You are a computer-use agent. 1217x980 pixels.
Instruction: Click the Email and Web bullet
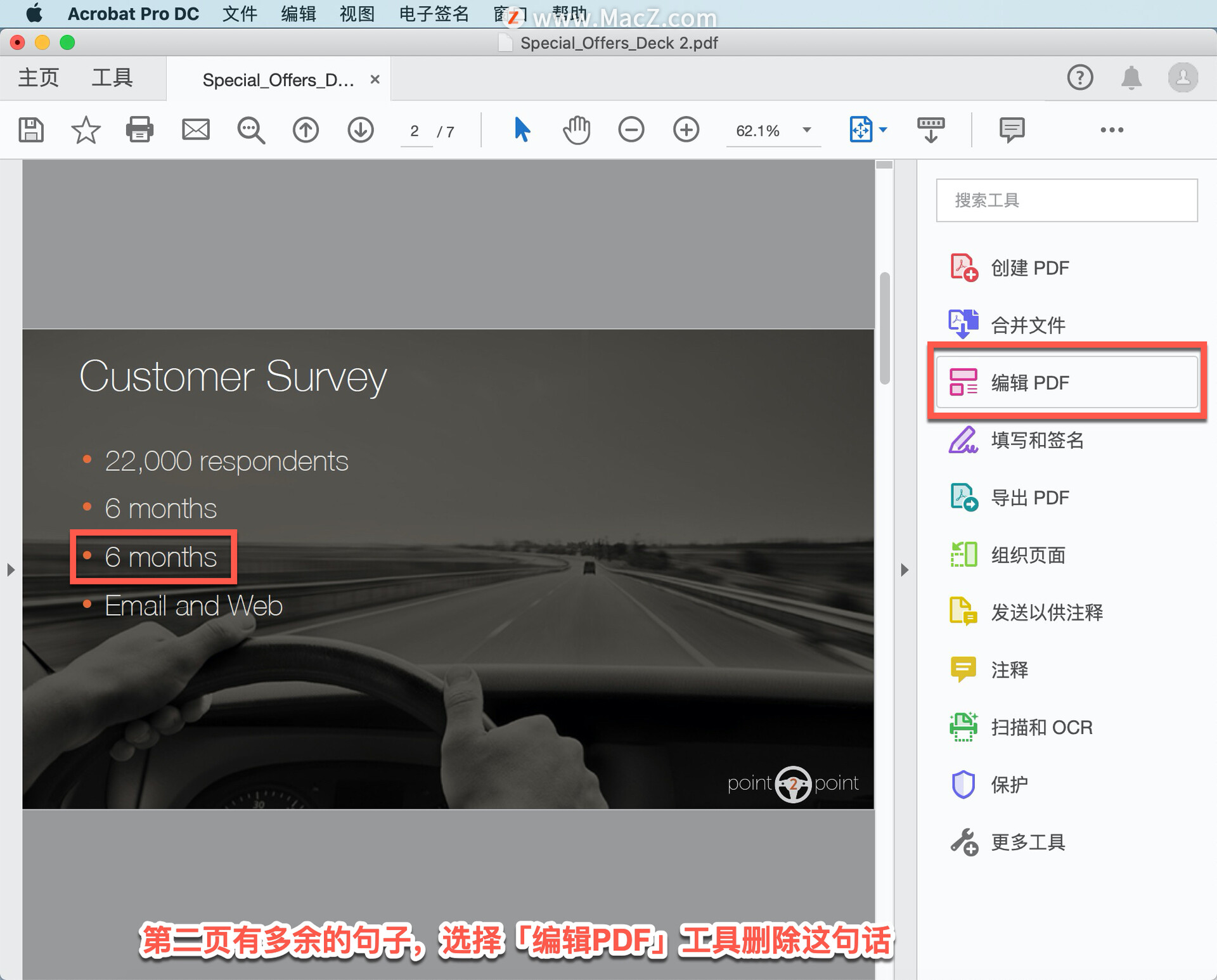point(193,605)
